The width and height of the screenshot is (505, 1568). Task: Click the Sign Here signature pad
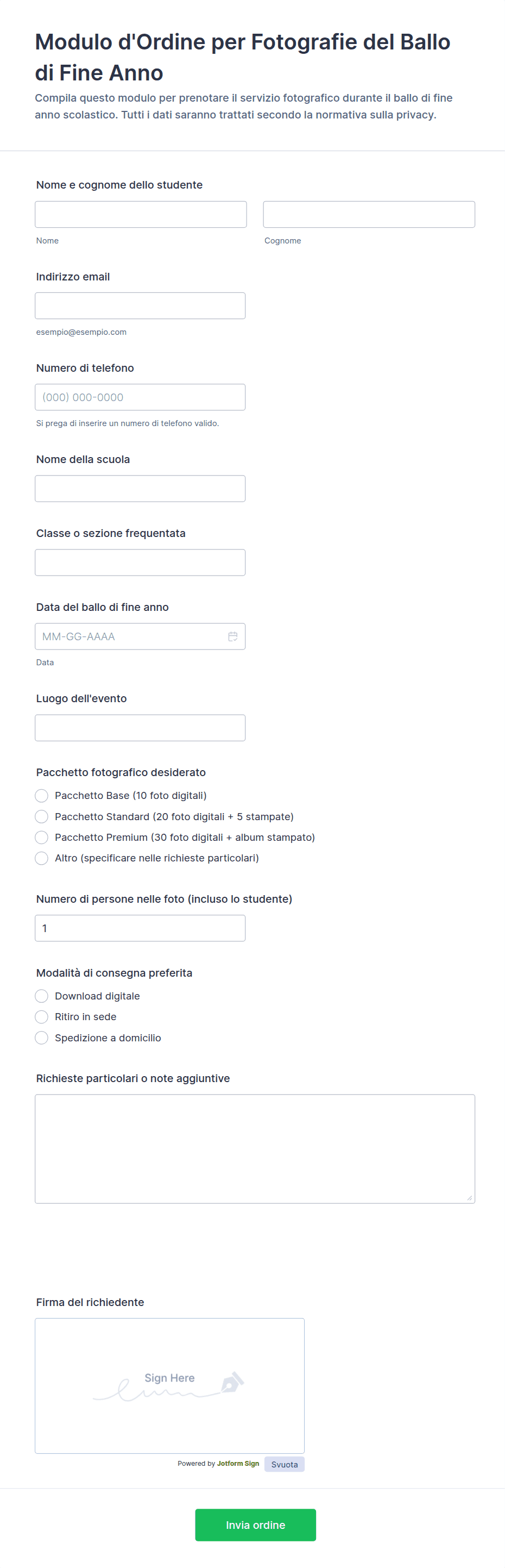point(169,1385)
